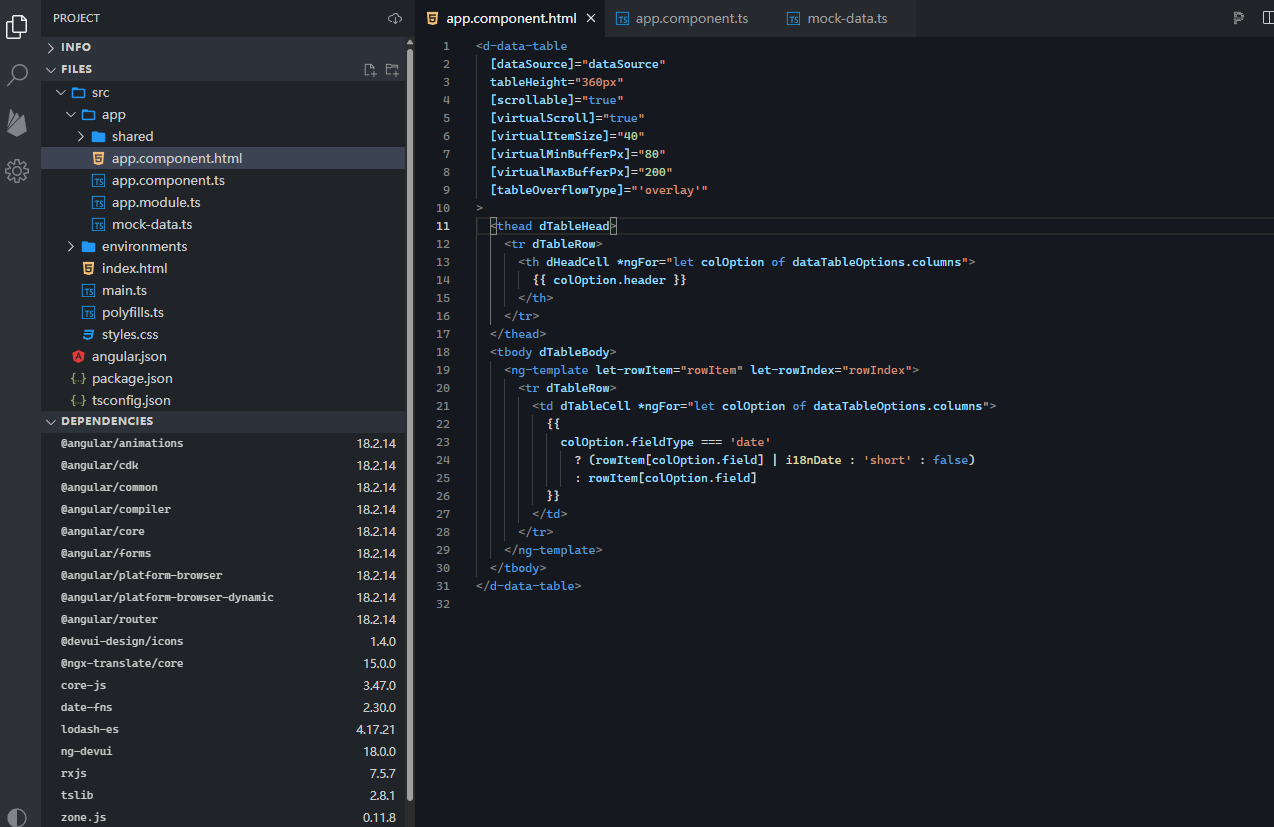Click line number 11 in editor gutter
1274x827 pixels.
(443, 226)
